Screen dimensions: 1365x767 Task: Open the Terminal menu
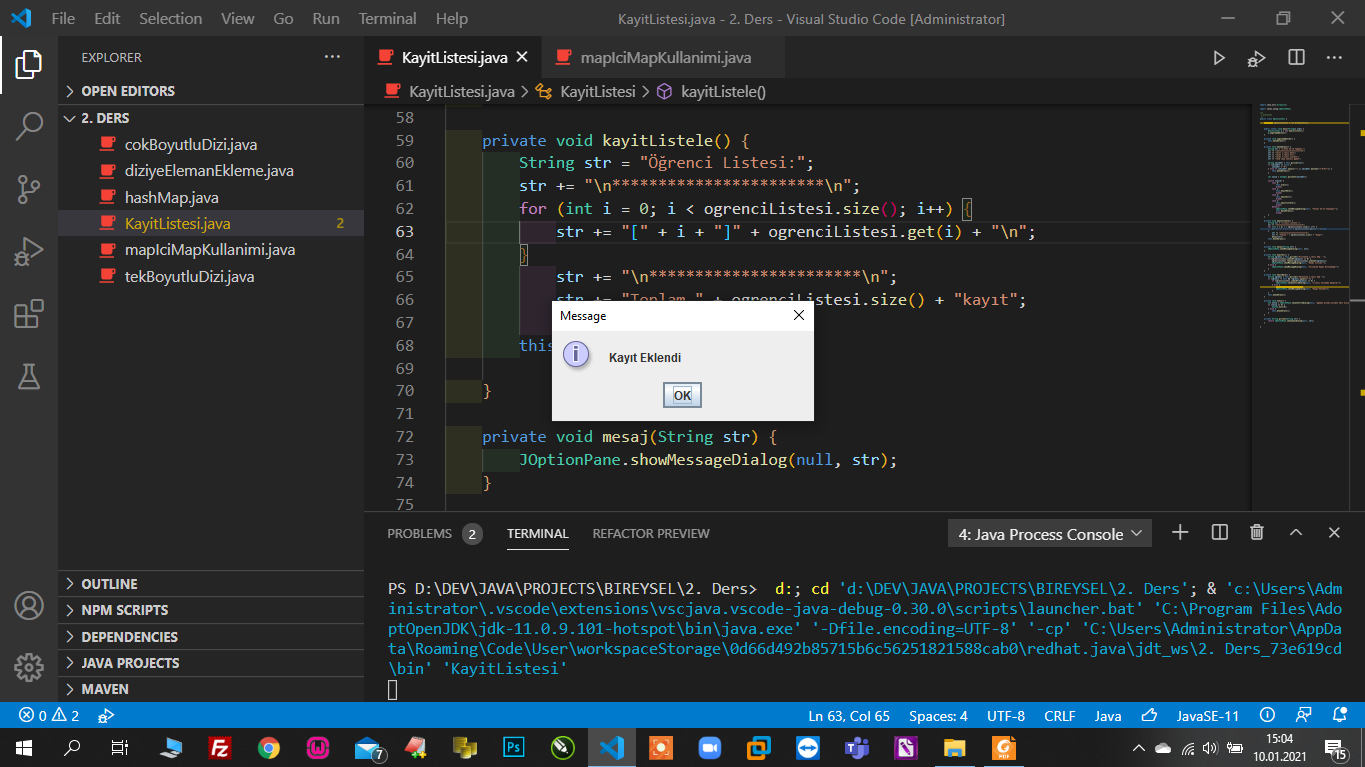click(x=387, y=18)
